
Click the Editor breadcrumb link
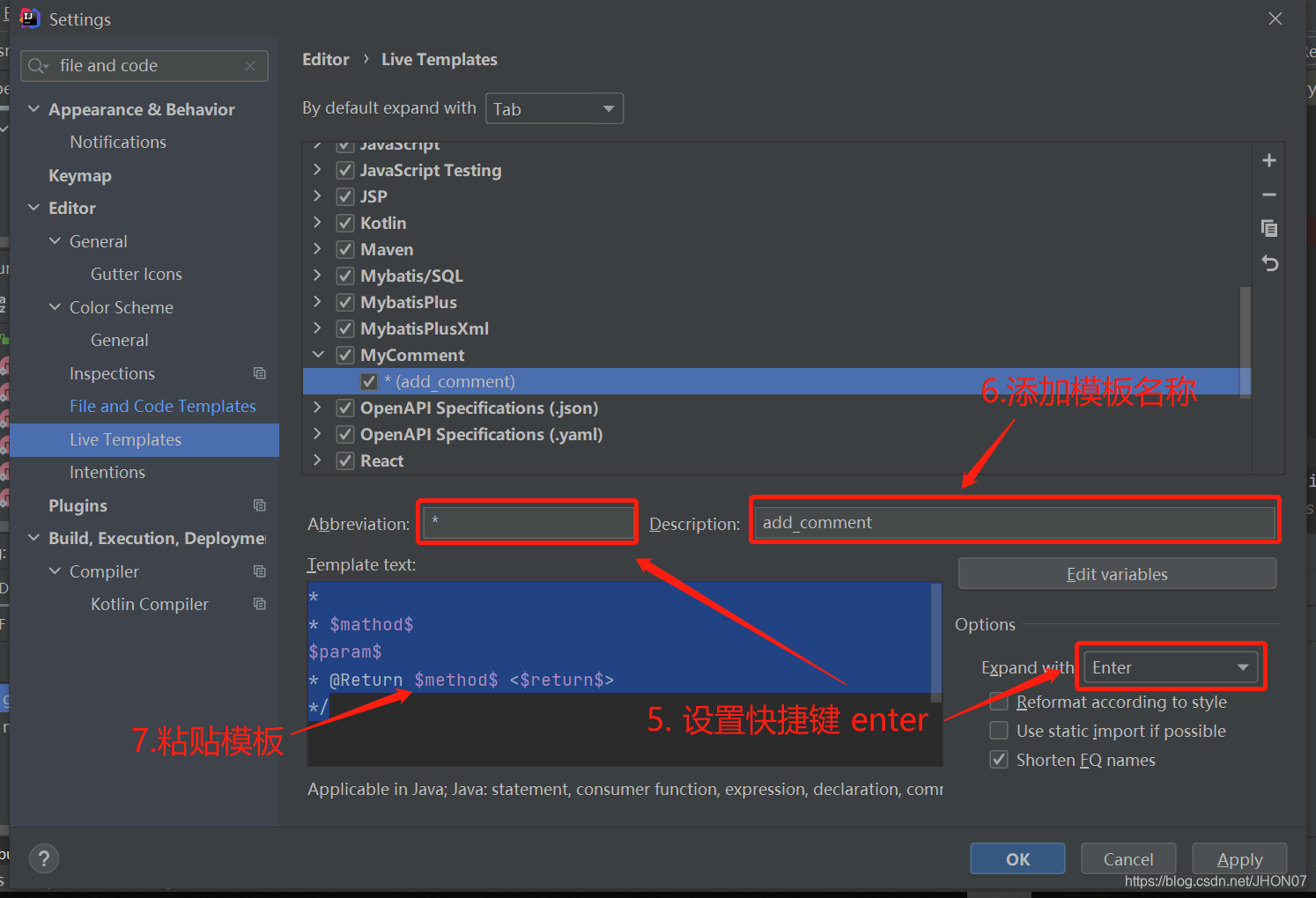click(326, 59)
